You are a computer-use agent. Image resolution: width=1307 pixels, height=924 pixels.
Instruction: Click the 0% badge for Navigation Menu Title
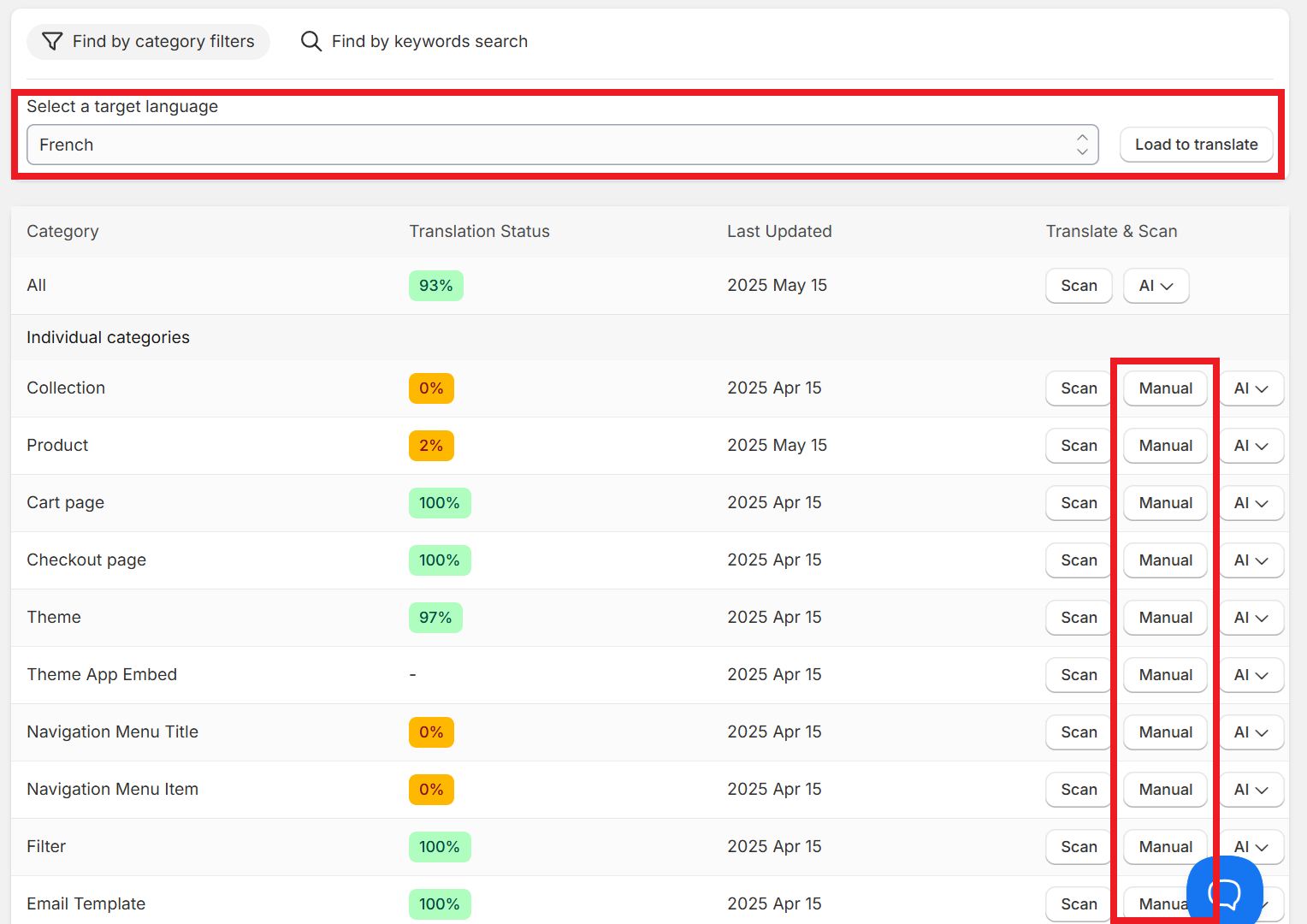[x=431, y=732]
